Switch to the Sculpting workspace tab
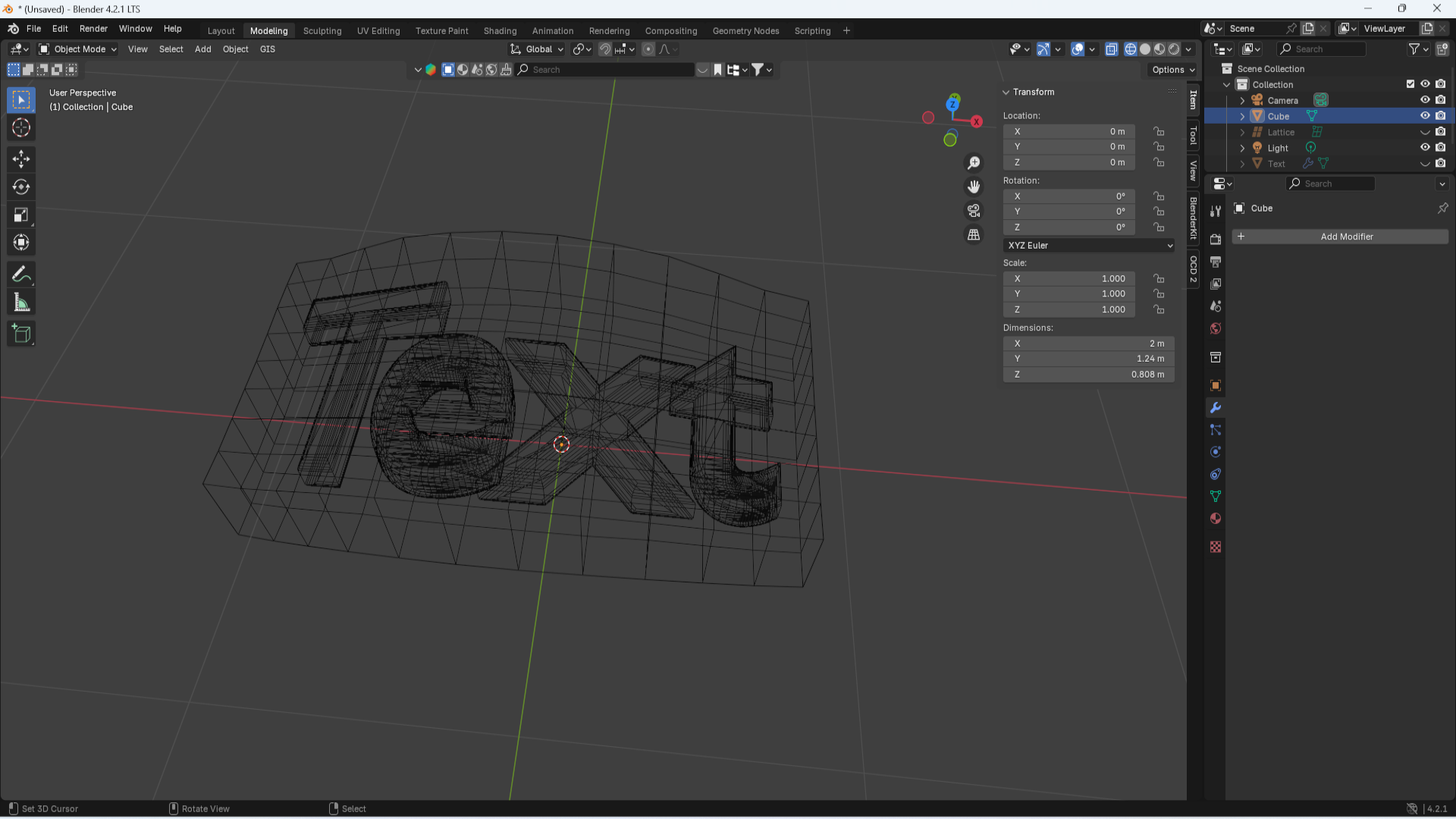Screen dimensions: 1456x819 pyautogui.click(x=322, y=31)
